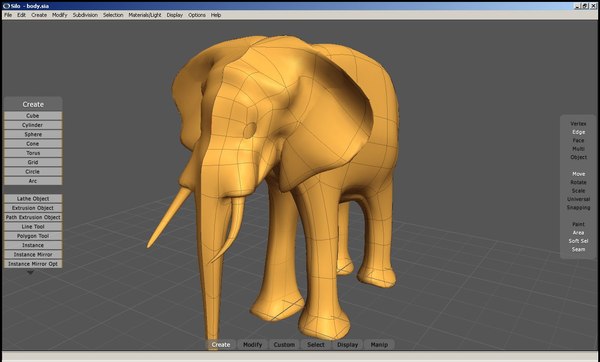The height and width of the screenshot is (362, 600).
Task: Click the Instance Mirror button
Action: pyautogui.click(x=33, y=254)
